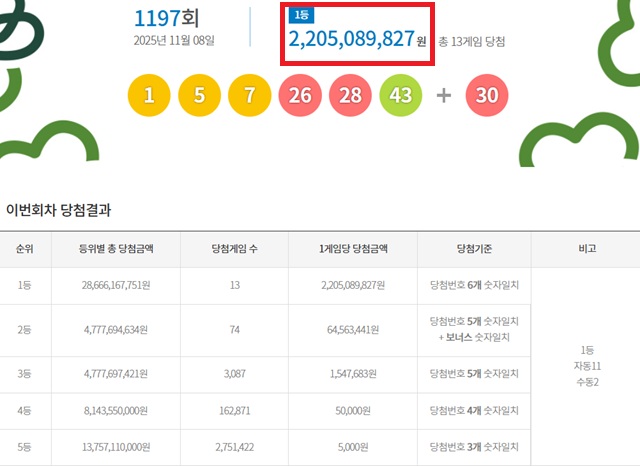Click the 64,563,441원 prize per game cell
Viewport: 640px width, 466px height.
coord(352,330)
